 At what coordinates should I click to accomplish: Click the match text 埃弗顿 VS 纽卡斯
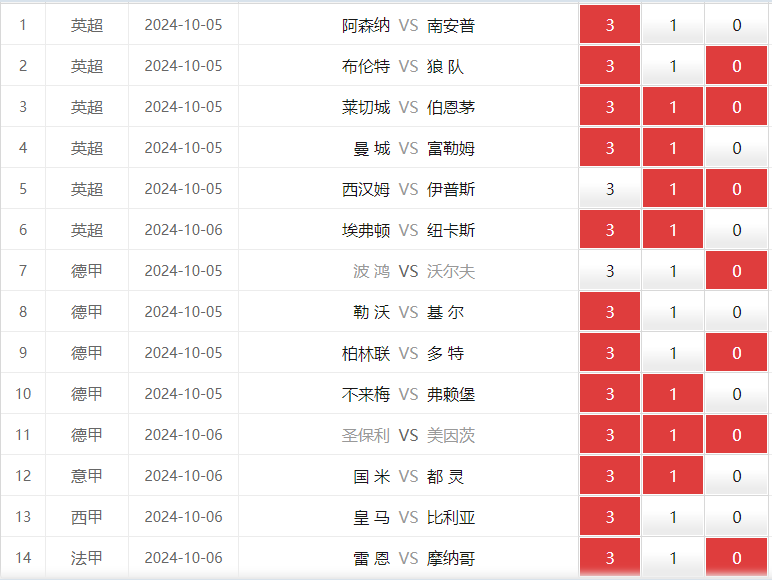[x=409, y=230]
